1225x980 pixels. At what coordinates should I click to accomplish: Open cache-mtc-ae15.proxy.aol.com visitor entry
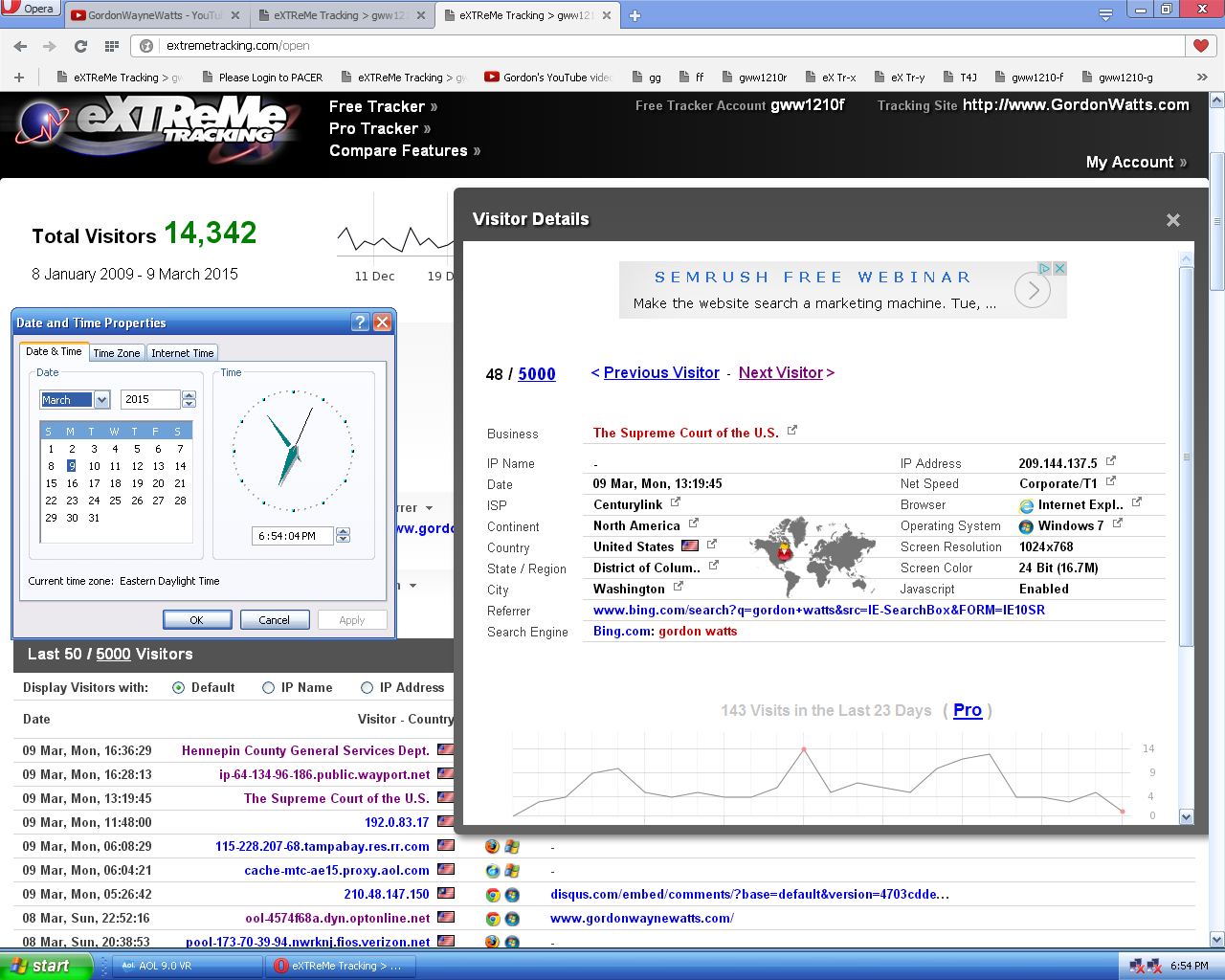click(x=337, y=870)
